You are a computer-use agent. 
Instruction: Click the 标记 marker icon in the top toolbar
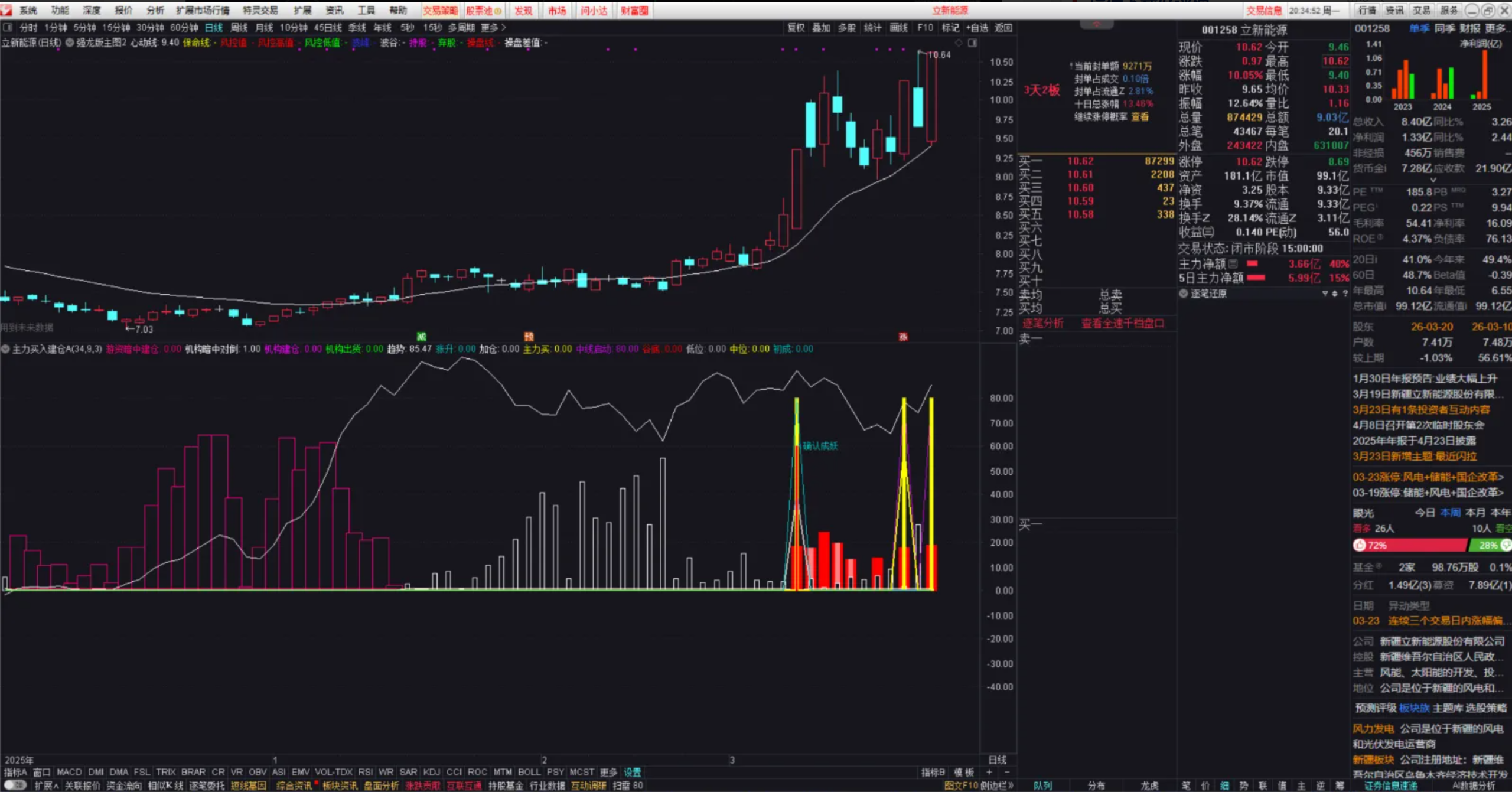[x=951, y=28]
